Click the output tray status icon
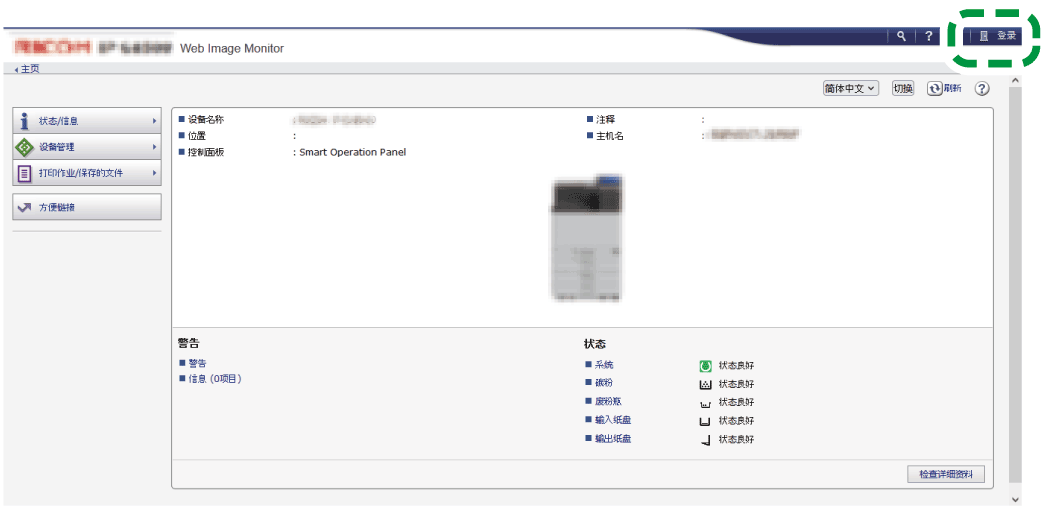Screen dimensions: 1051x512 (x=705, y=440)
